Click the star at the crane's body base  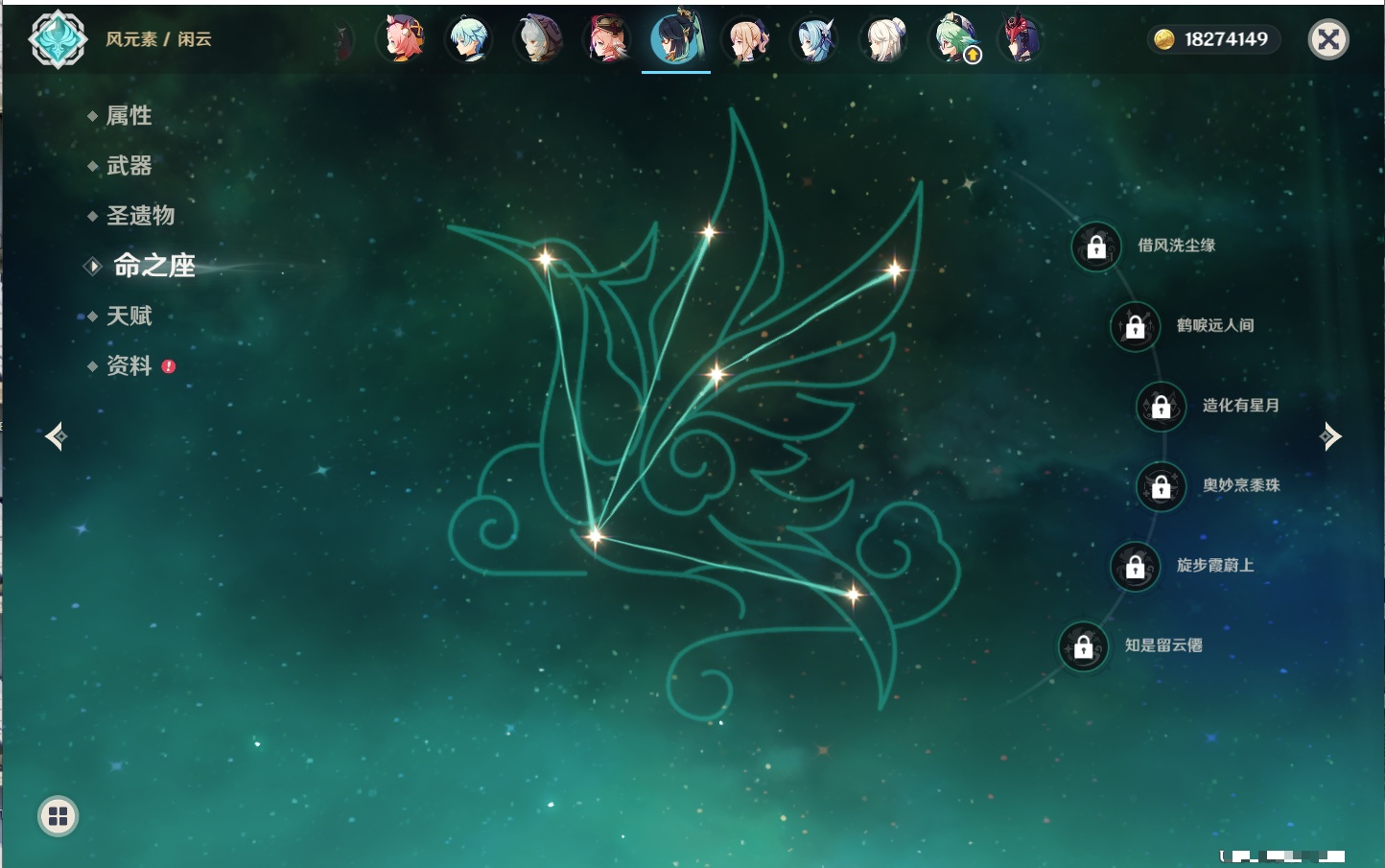click(595, 536)
